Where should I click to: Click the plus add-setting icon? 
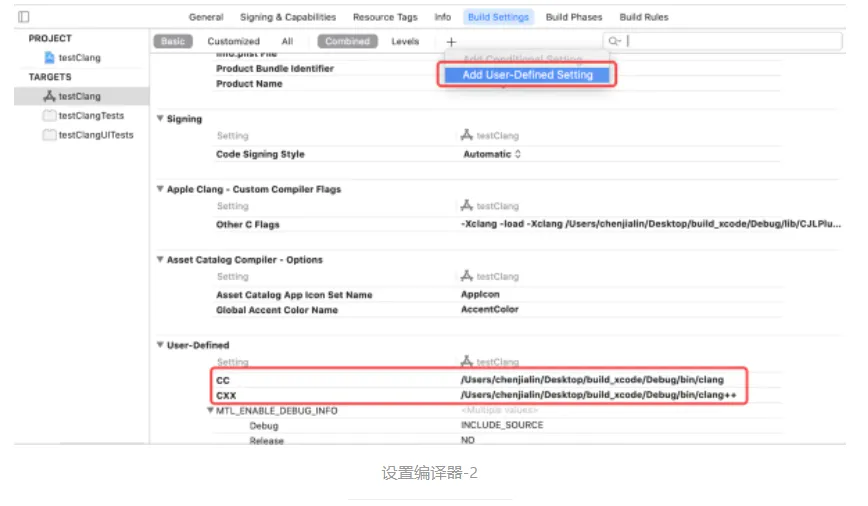click(x=451, y=42)
